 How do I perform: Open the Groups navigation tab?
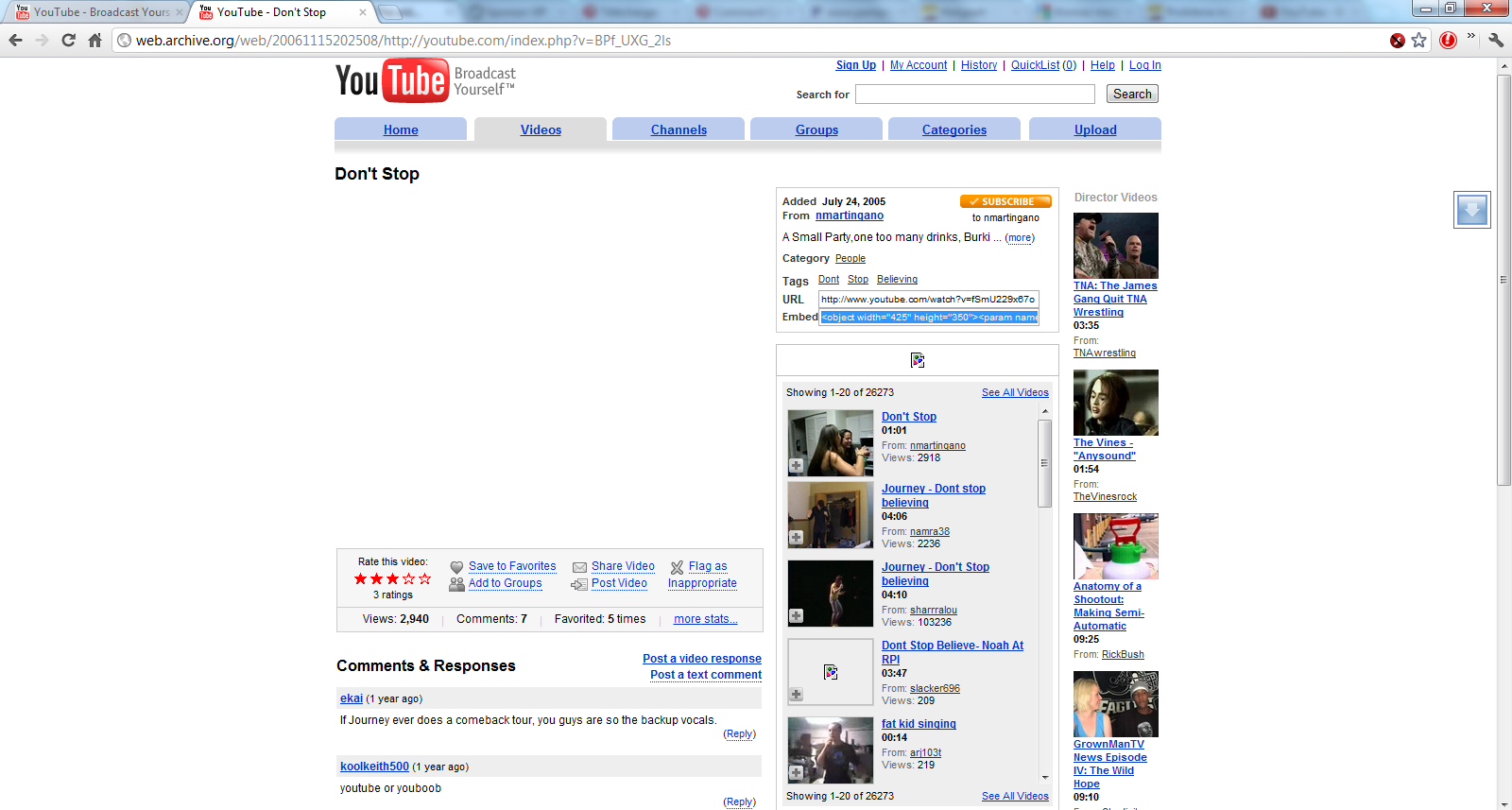point(816,129)
